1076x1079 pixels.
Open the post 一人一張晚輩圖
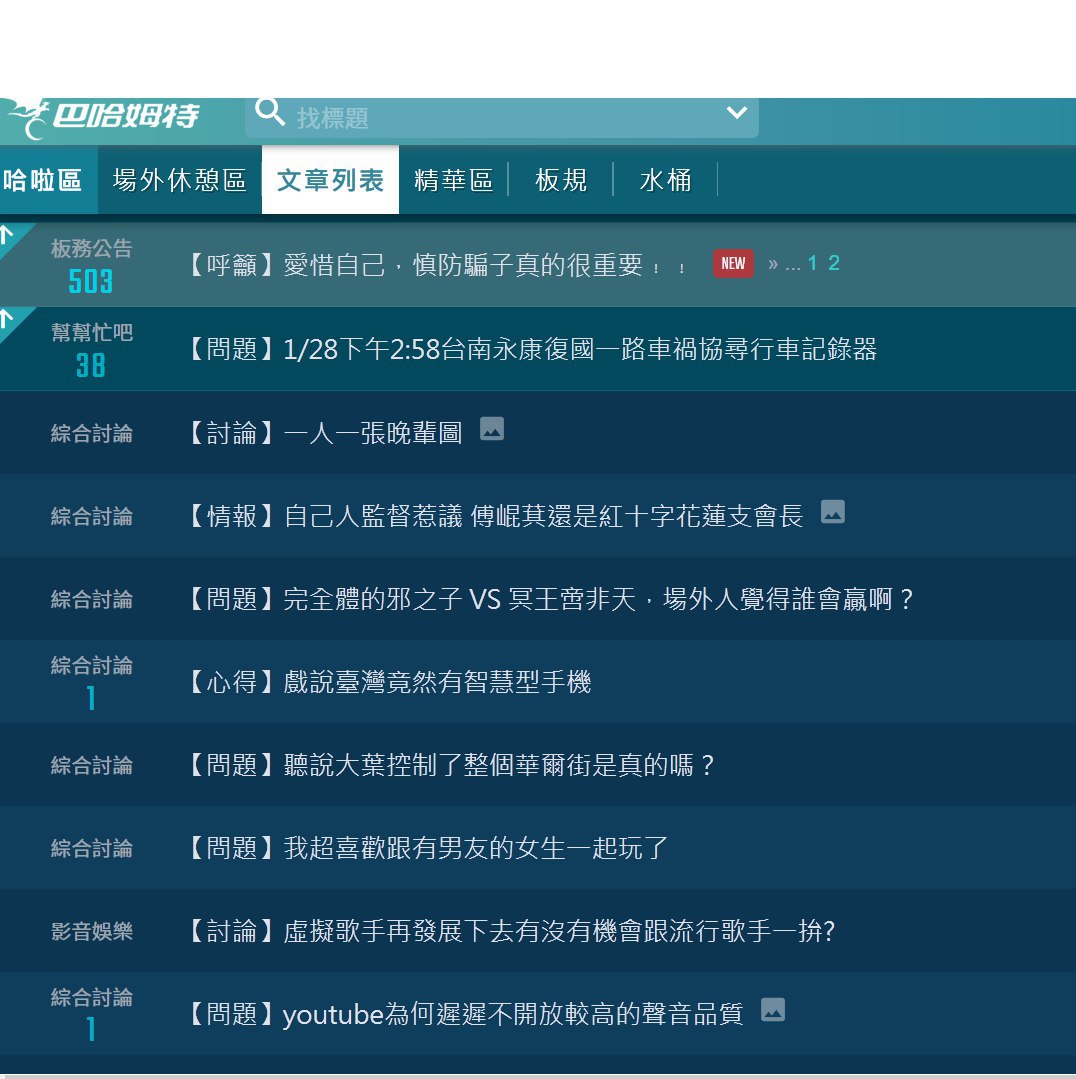click(325, 433)
